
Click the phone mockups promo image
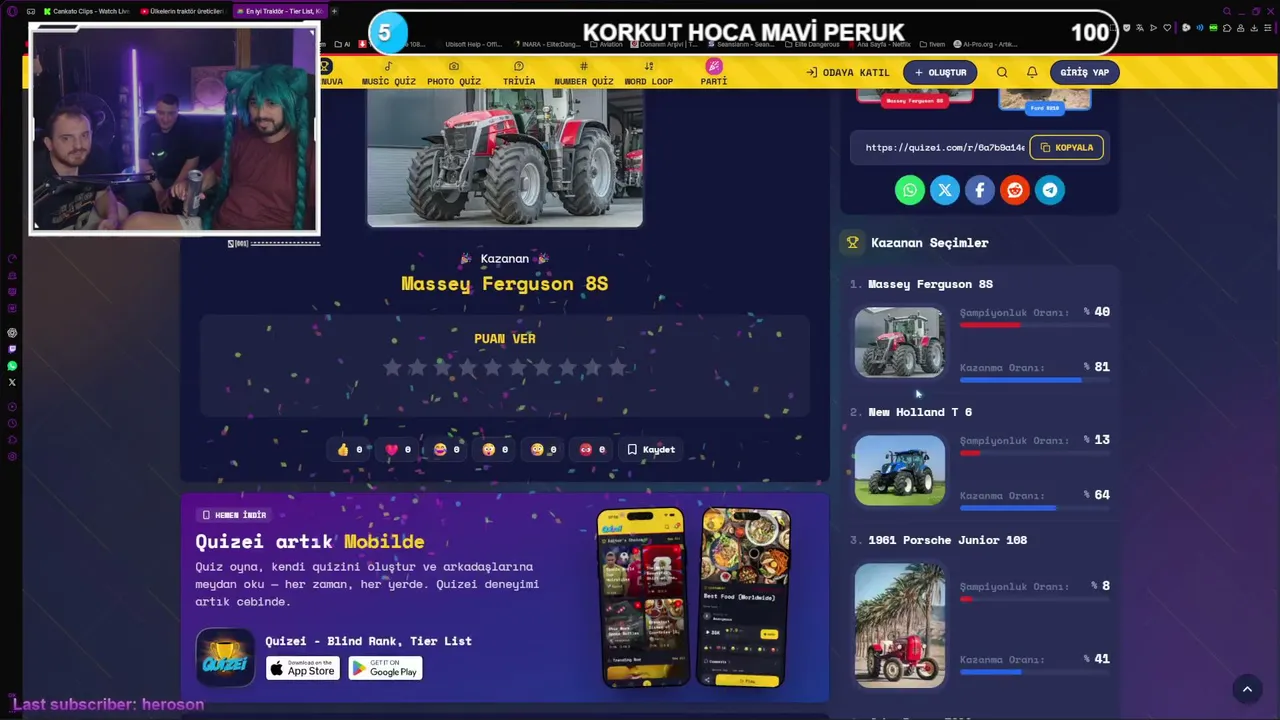694,597
